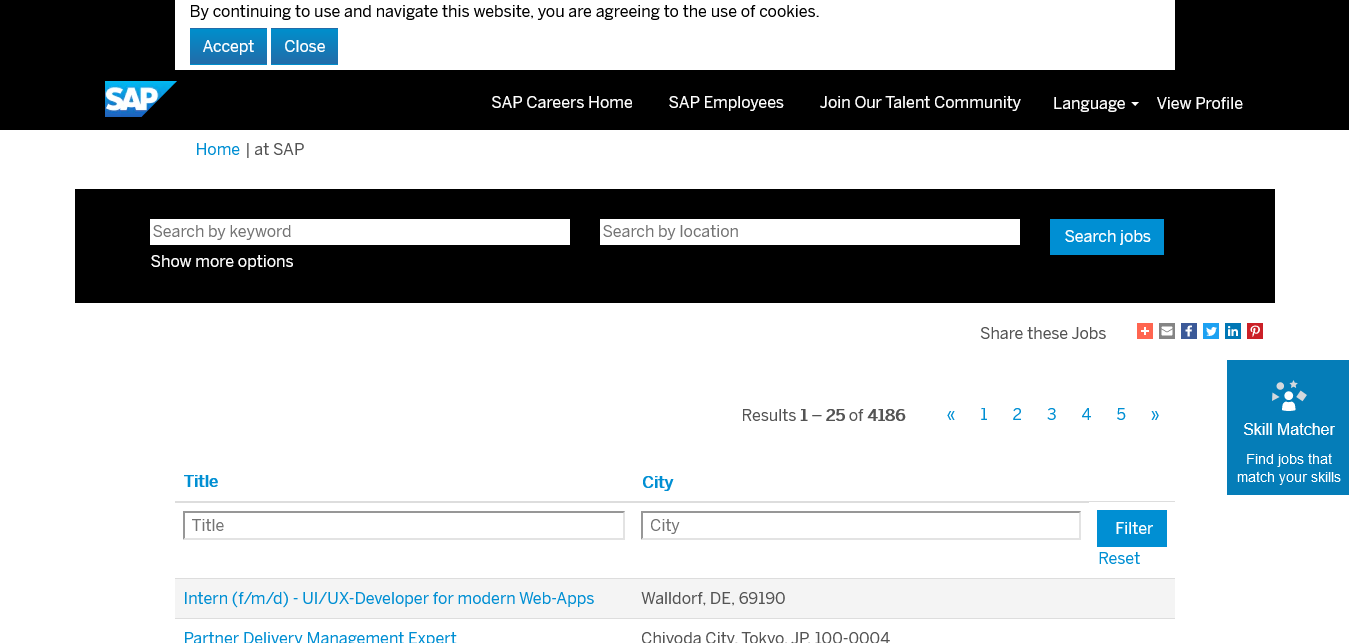
Task: Open Join Our Talent Community
Action: pyautogui.click(x=920, y=102)
